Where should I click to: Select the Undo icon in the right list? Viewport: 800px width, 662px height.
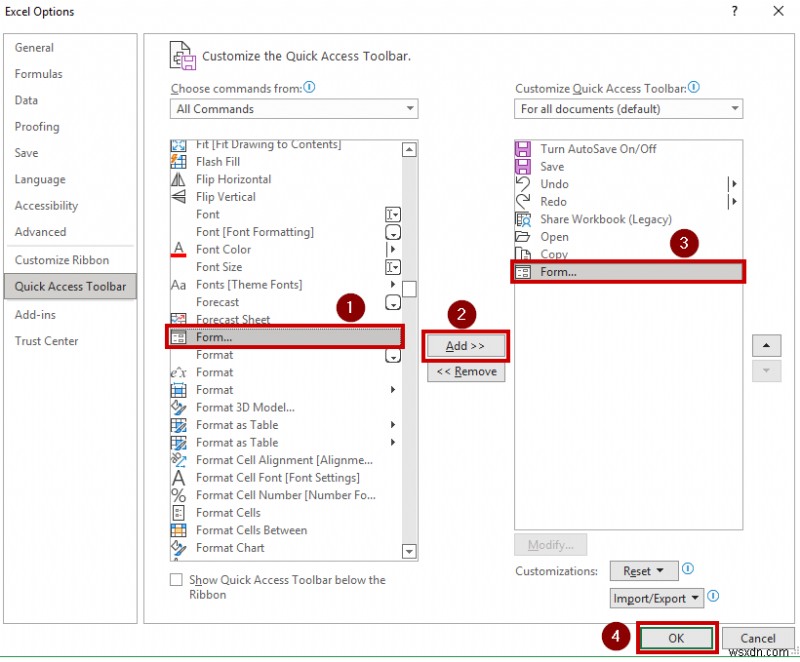(521, 184)
